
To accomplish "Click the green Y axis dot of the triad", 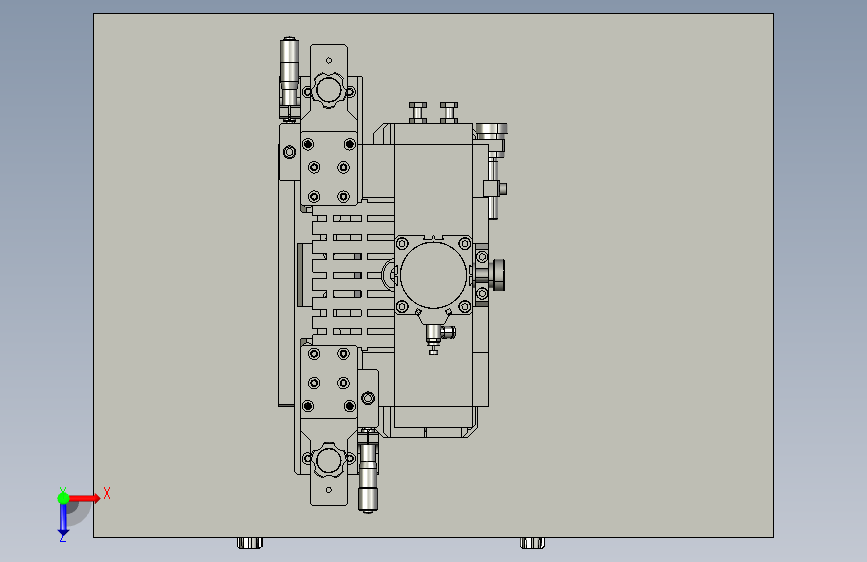I will pos(63,498).
